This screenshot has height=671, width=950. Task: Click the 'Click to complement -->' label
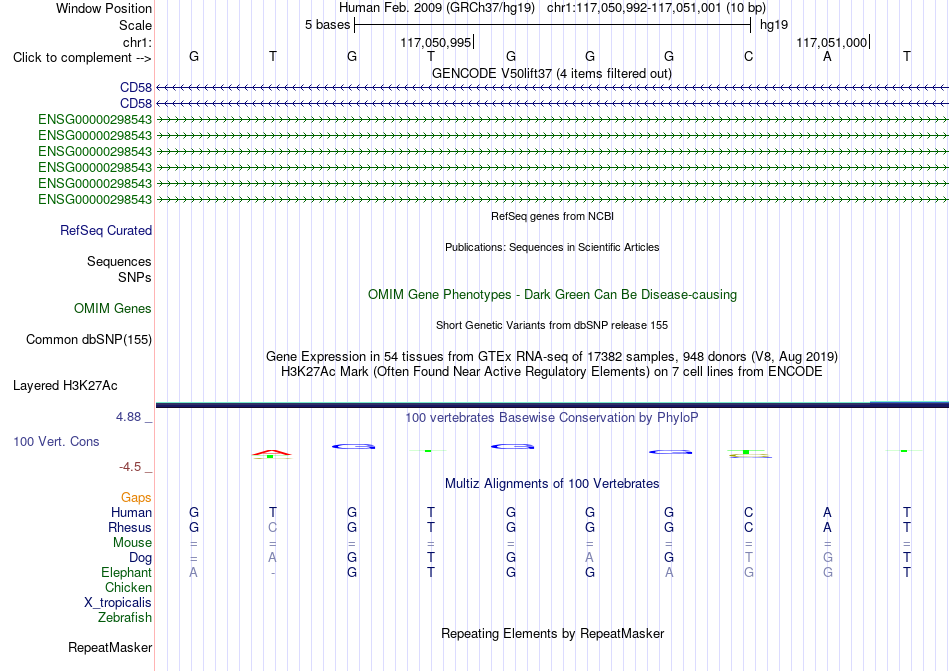click(x=82, y=58)
